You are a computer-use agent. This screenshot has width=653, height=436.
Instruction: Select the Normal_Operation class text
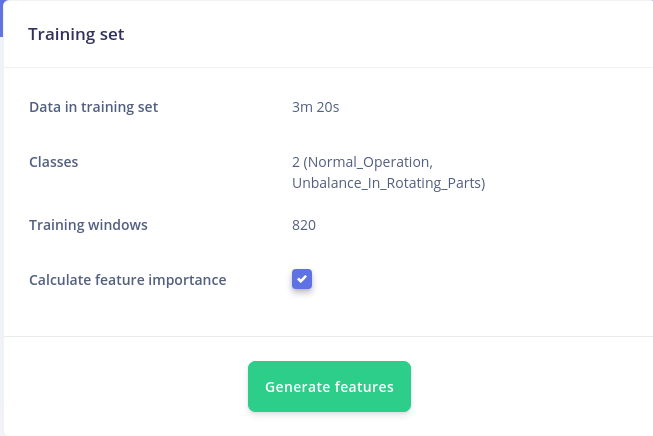(x=370, y=162)
